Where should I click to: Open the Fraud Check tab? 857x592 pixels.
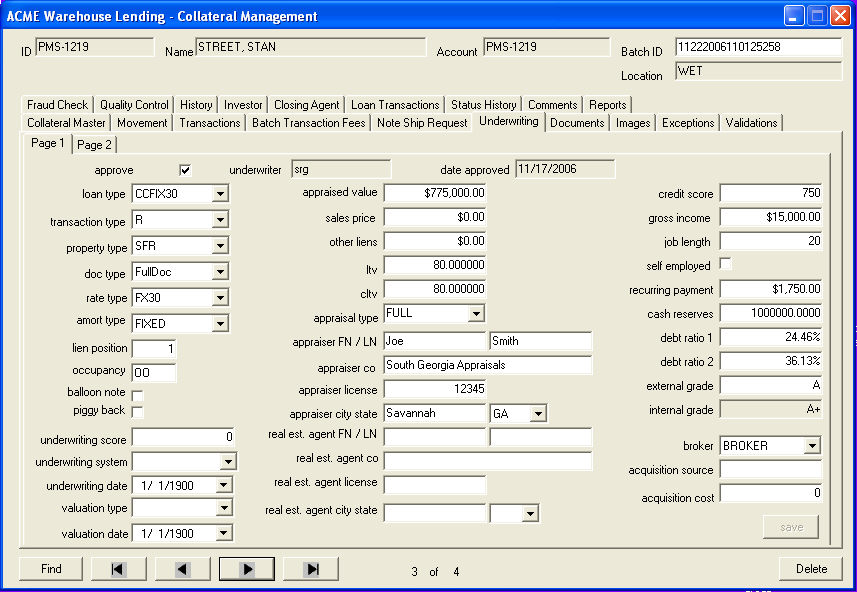tap(57, 105)
